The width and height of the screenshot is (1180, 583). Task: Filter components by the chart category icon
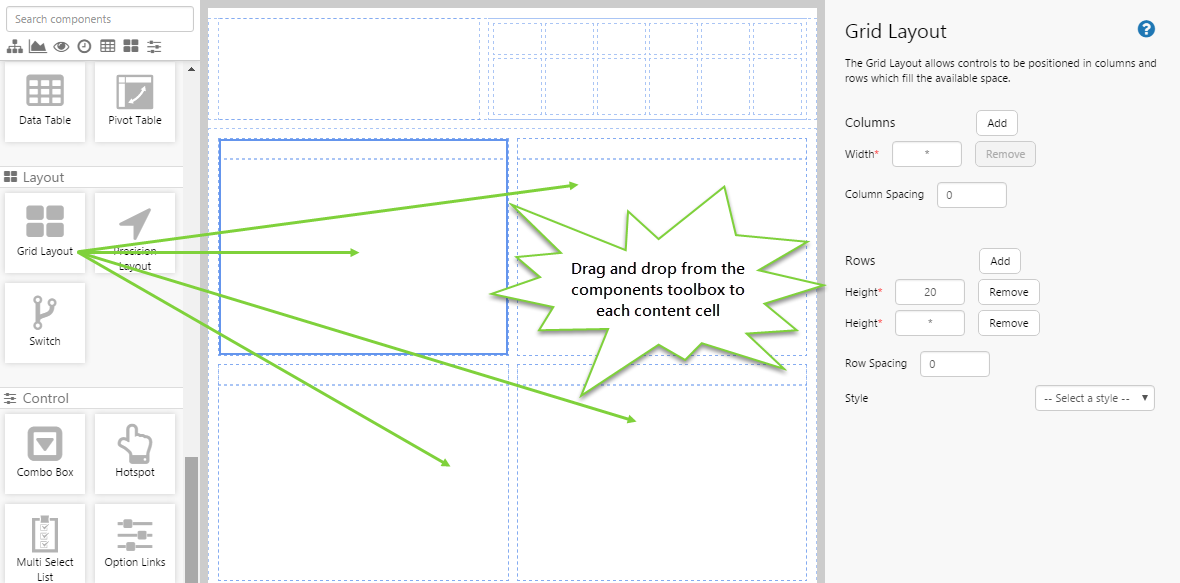[x=37, y=46]
